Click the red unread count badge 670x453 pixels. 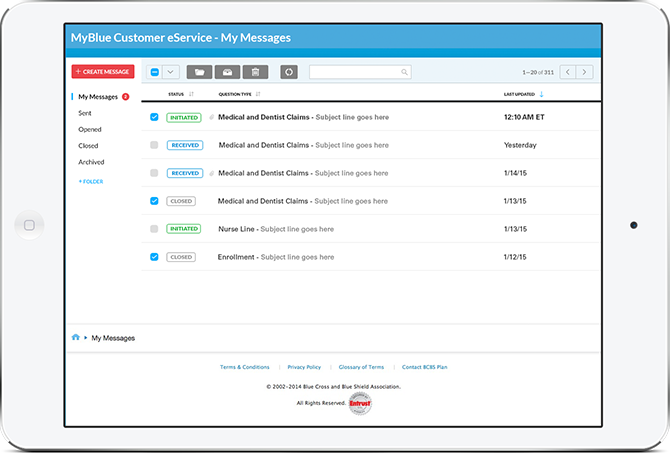coord(126,97)
